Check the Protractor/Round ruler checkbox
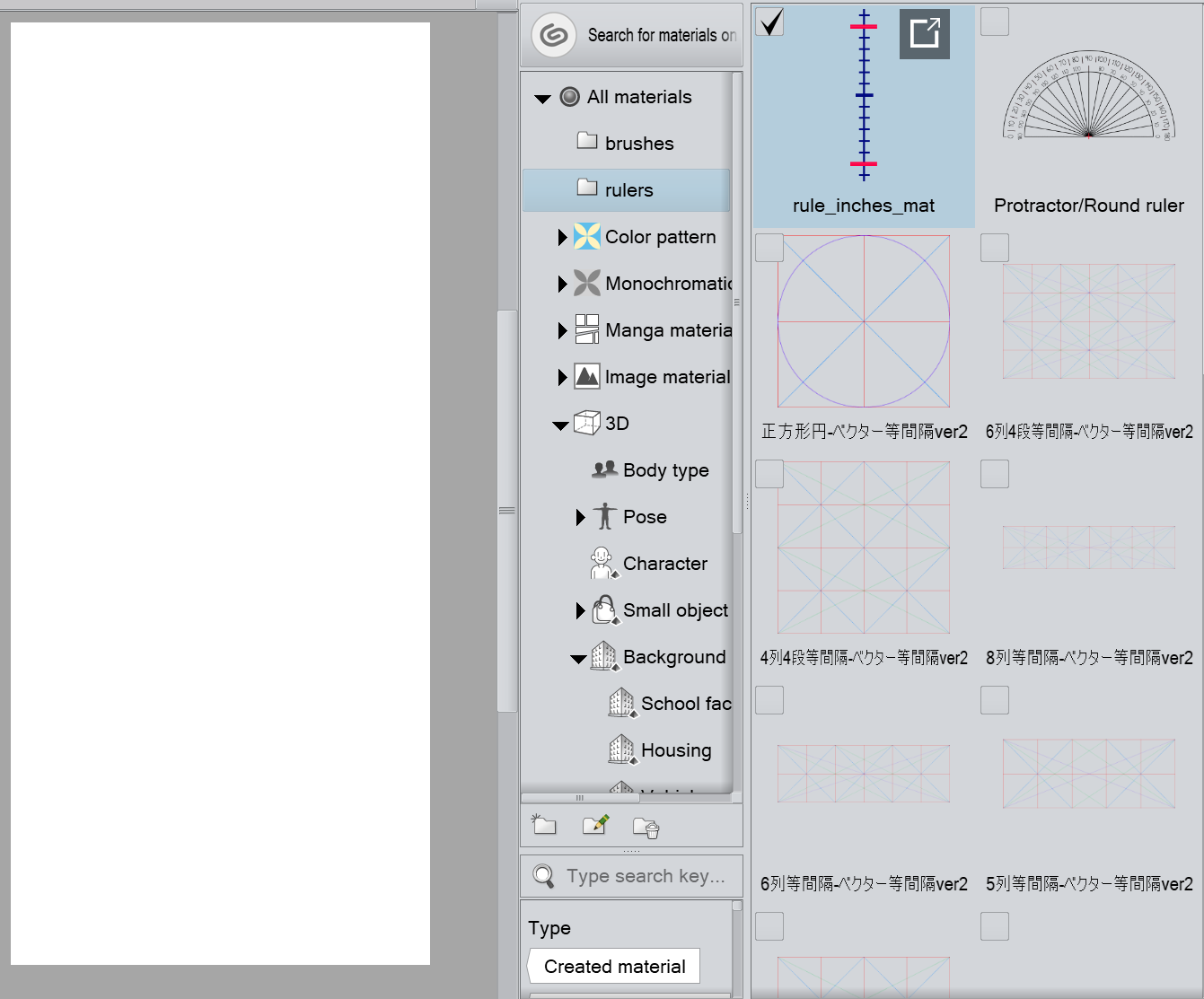Viewport: 1204px width, 999px height. click(995, 22)
